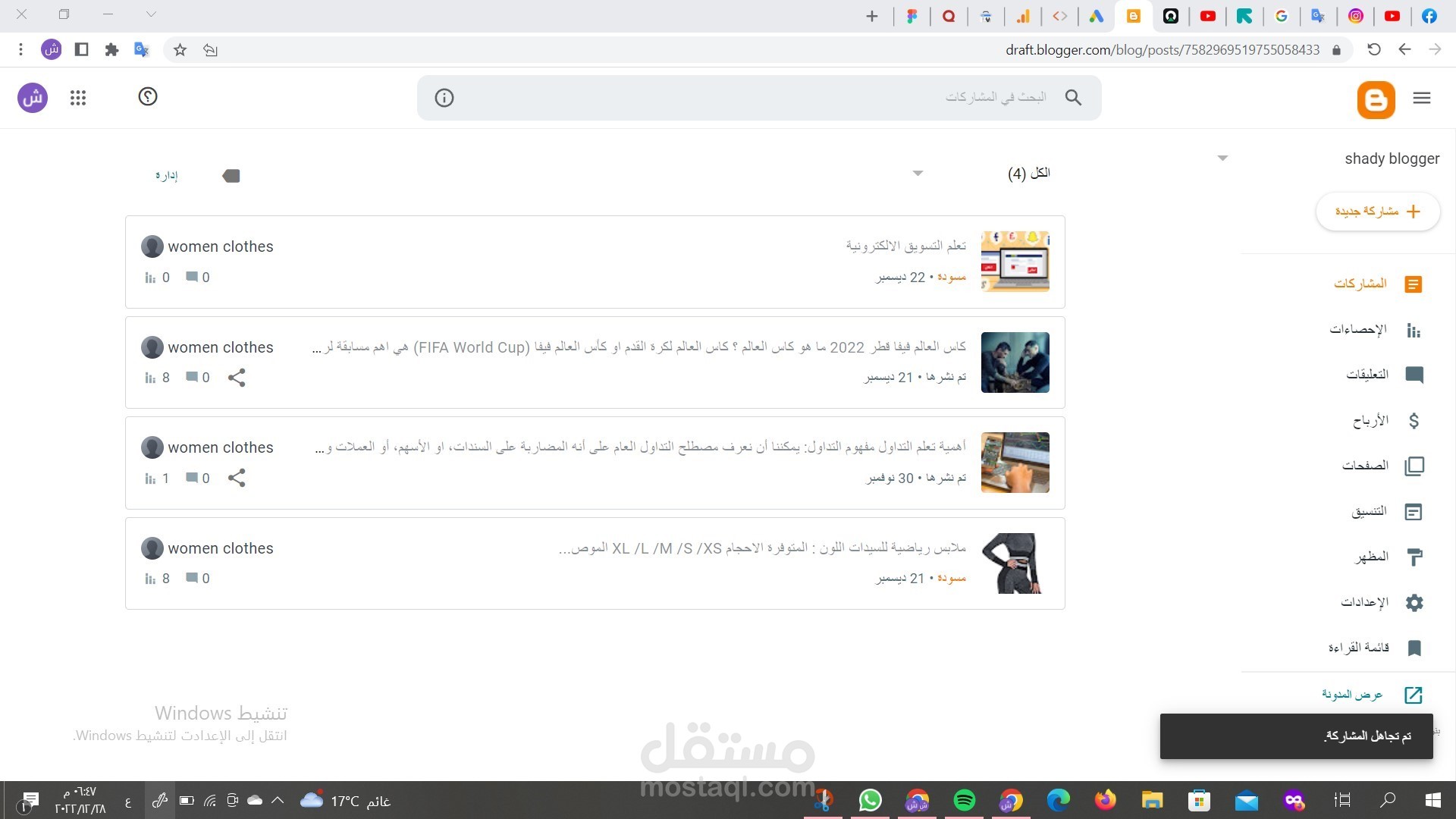Launch Firefox from the taskbar
This screenshot has width=1456, height=819.
point(1106,800)
